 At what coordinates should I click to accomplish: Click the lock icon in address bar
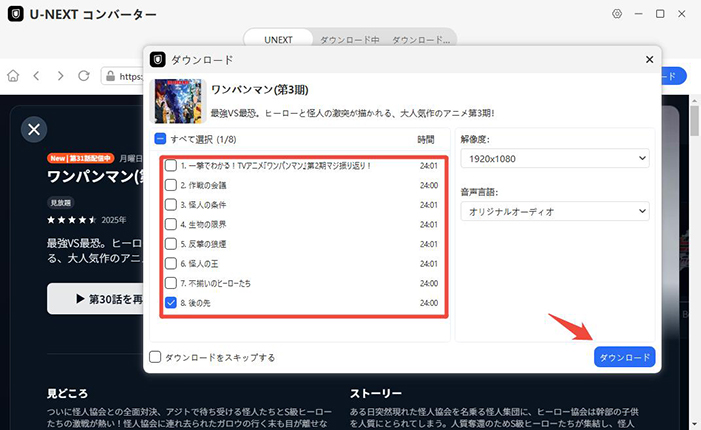[x=110, y=76]
